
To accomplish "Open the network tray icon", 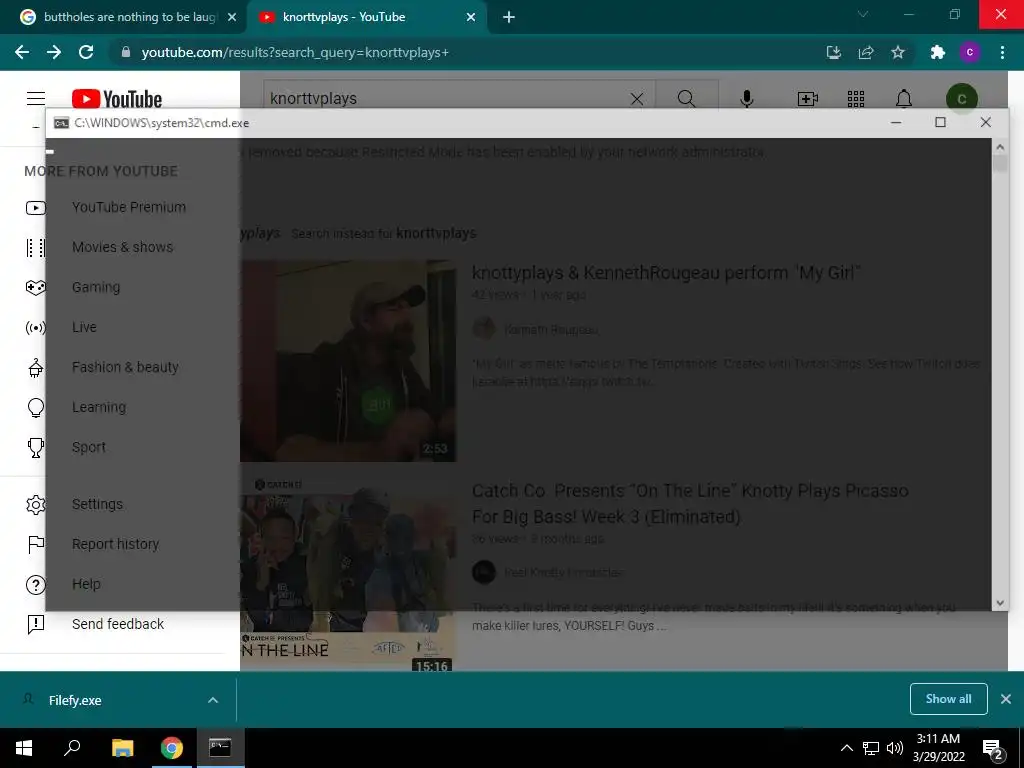I will (871, 748).
